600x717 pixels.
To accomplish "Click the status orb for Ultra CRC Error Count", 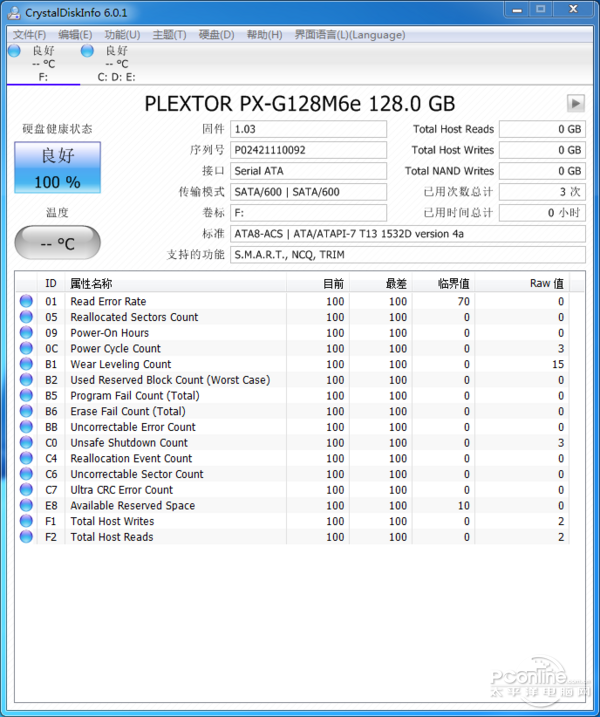I will [x=26, y=490].
